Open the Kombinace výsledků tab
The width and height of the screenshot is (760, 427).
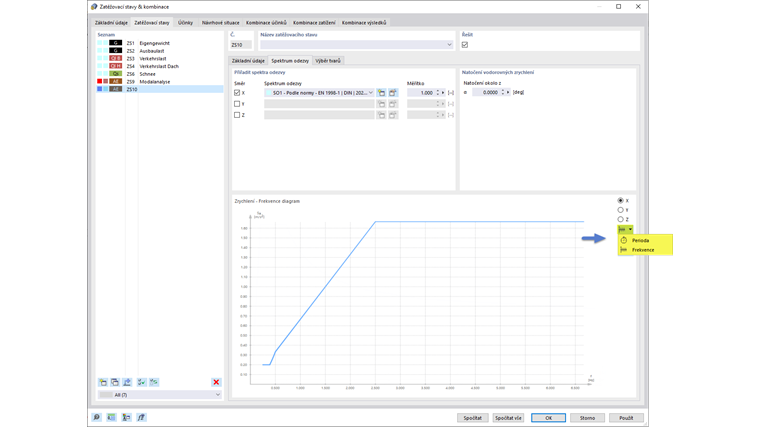[364, 23]
